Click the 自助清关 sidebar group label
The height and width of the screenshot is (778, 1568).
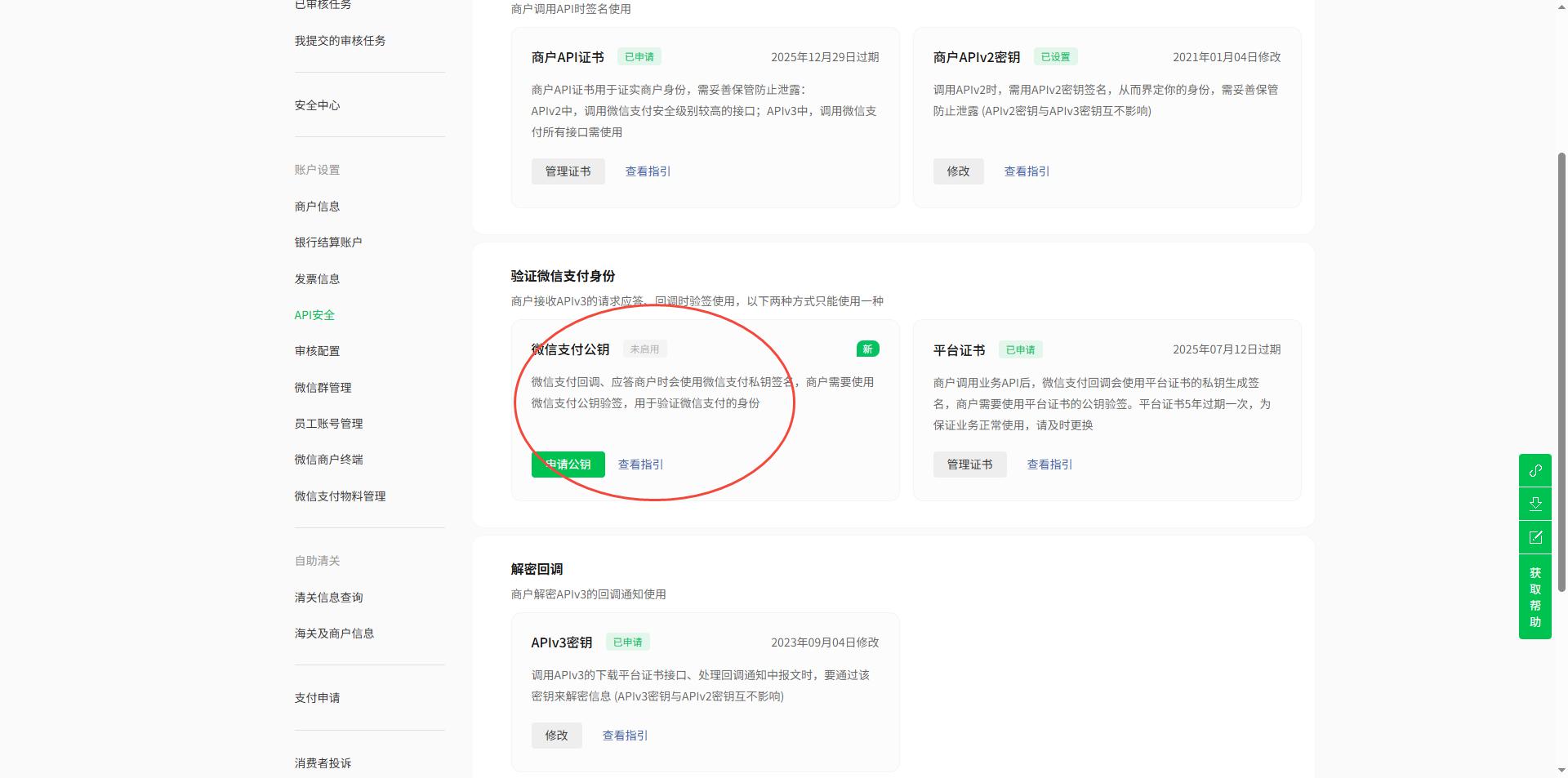[x=317, y=561]
